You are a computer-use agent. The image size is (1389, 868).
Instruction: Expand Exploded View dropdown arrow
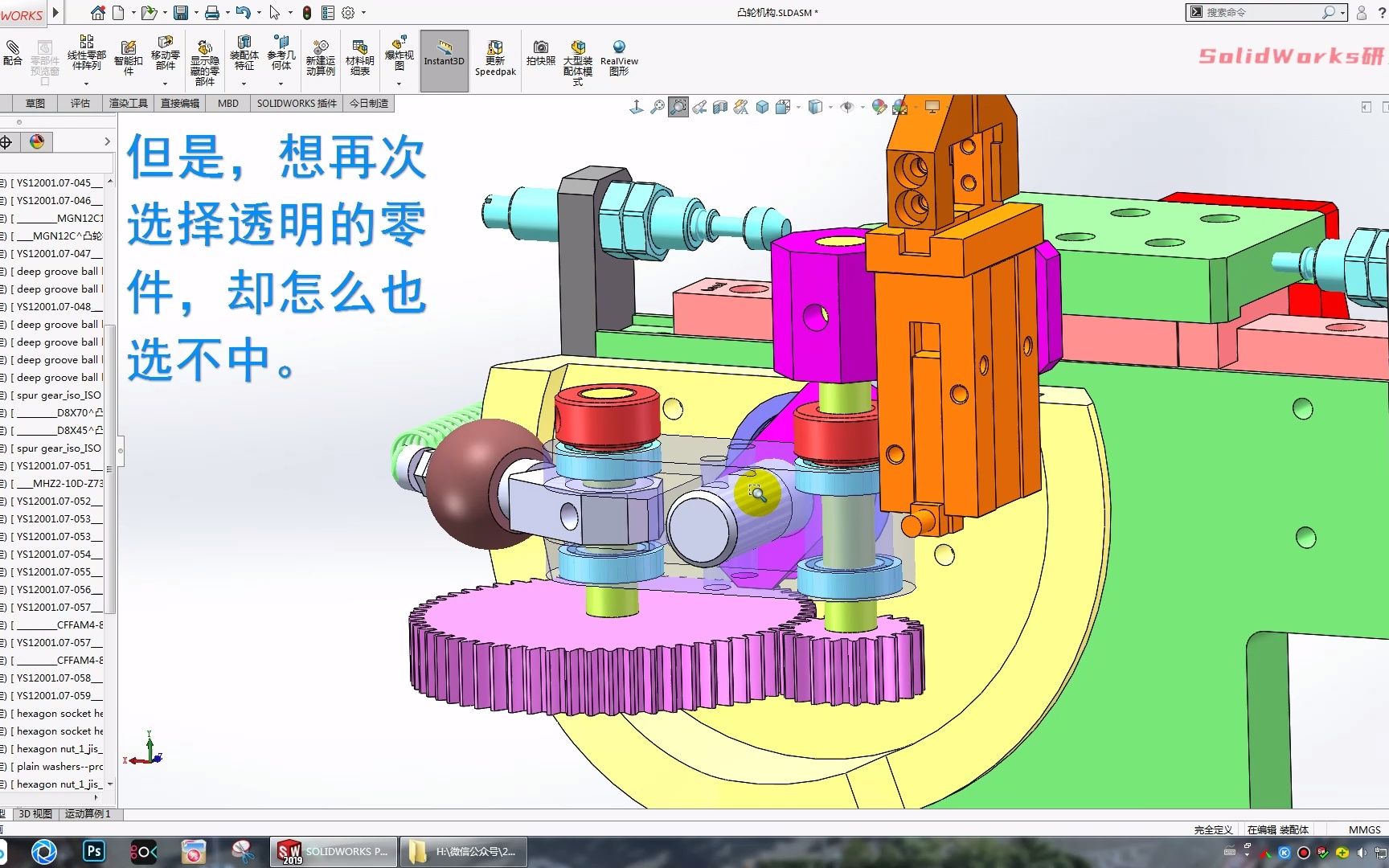click(399, 83)
